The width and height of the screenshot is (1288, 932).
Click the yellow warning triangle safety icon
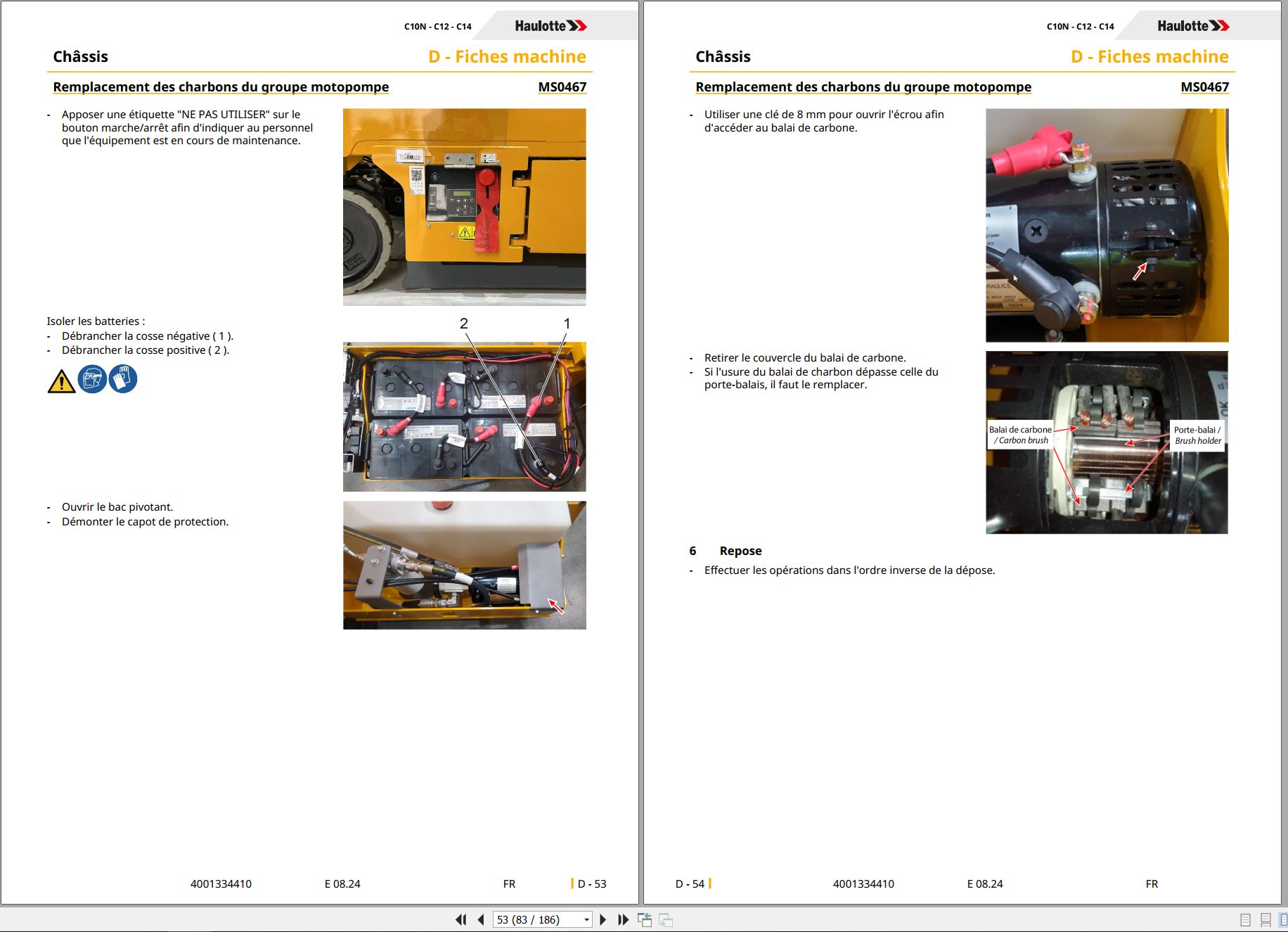[61, 381]
